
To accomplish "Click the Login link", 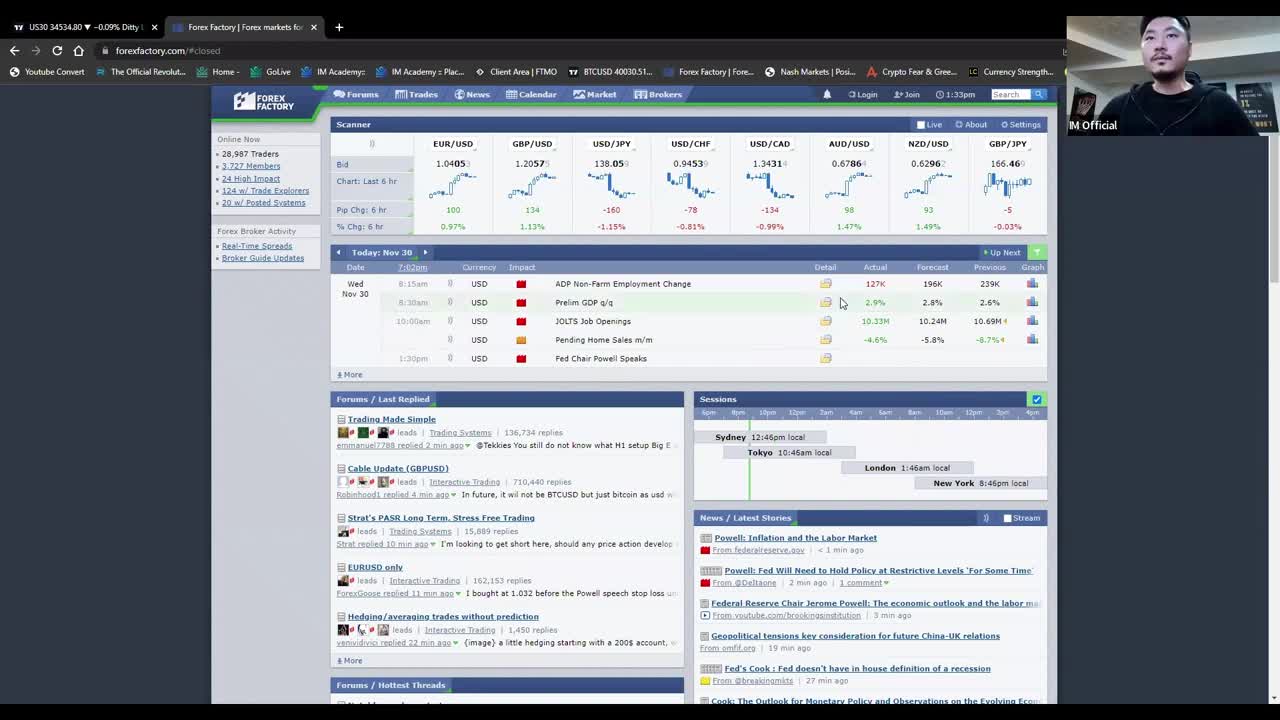I will point(863,94).
